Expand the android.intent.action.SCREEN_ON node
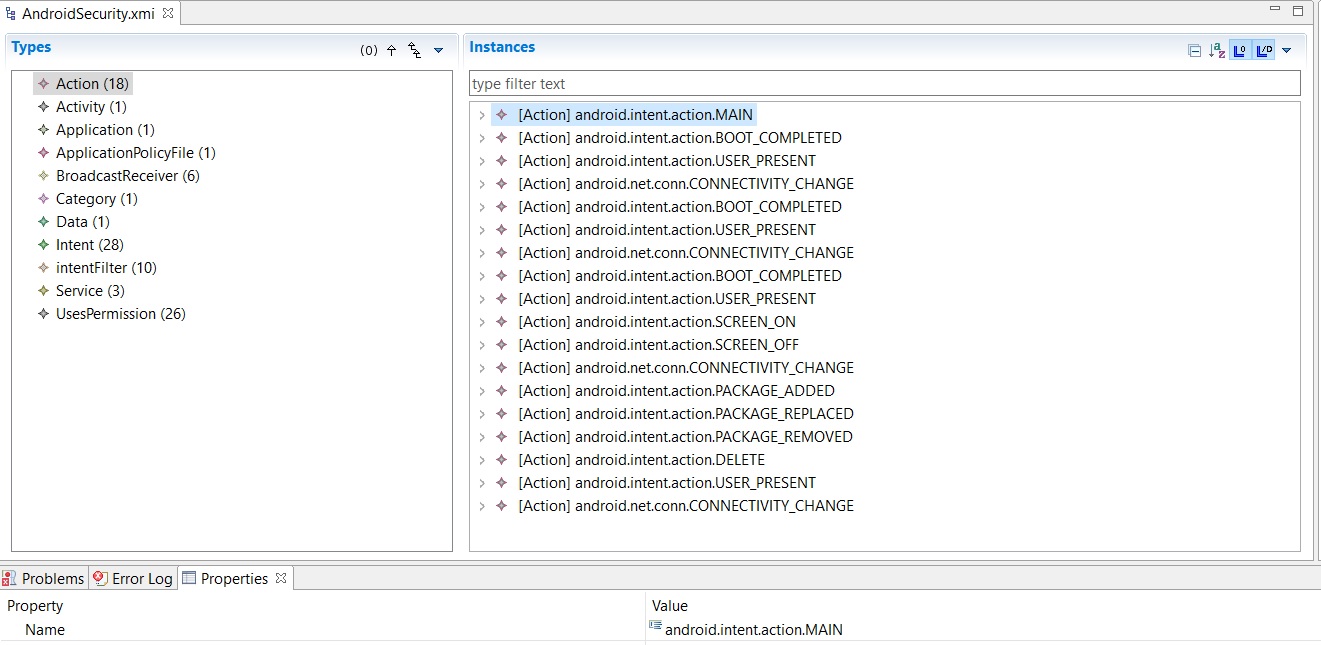Viewport: 1321px width, 645px height. 482,322
